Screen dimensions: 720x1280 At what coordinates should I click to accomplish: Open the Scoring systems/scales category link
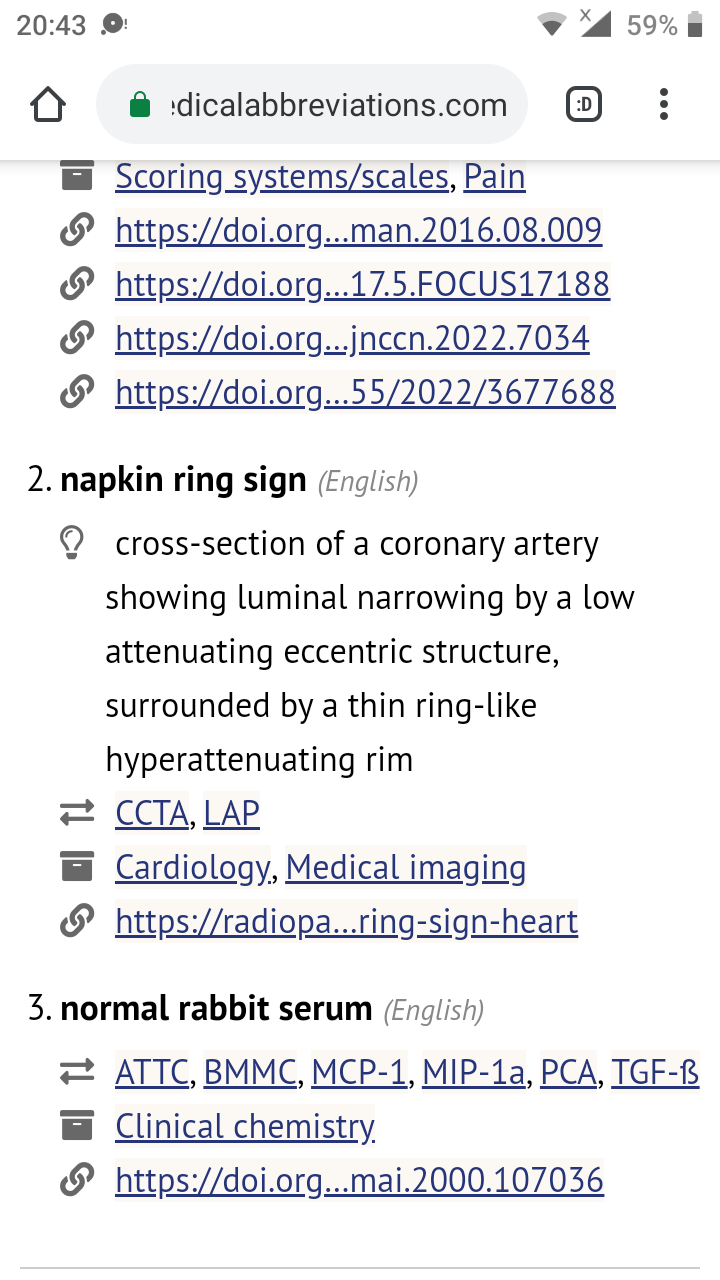tap(282, 177)
